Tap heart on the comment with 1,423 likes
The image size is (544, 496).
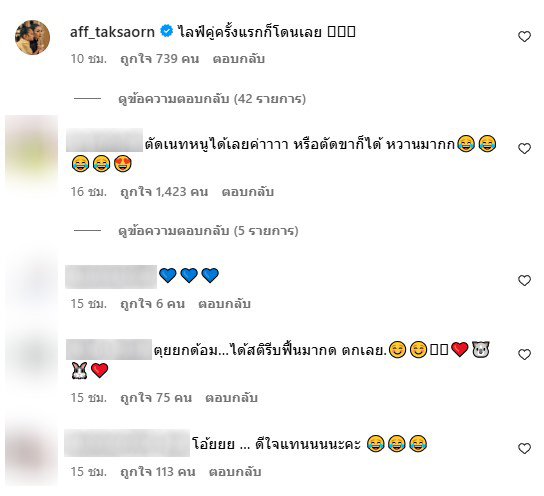click(x=524, y=148)
